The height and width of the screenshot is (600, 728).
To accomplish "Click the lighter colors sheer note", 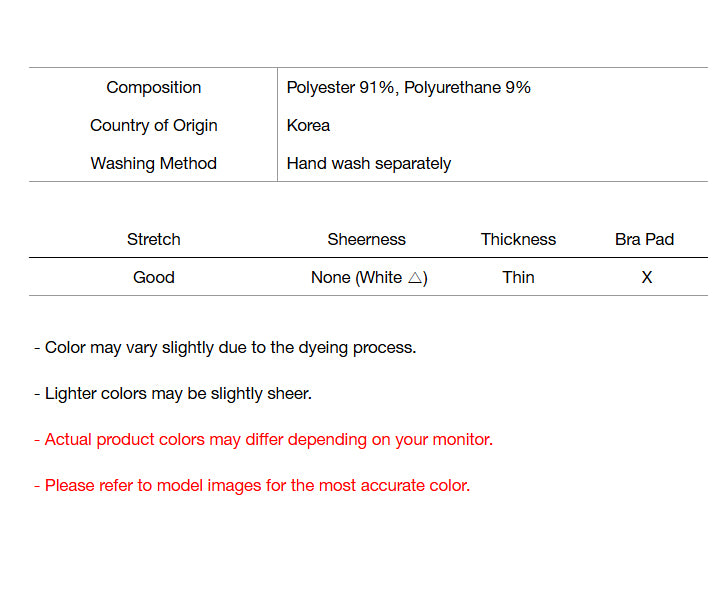I will coord(173,394).
